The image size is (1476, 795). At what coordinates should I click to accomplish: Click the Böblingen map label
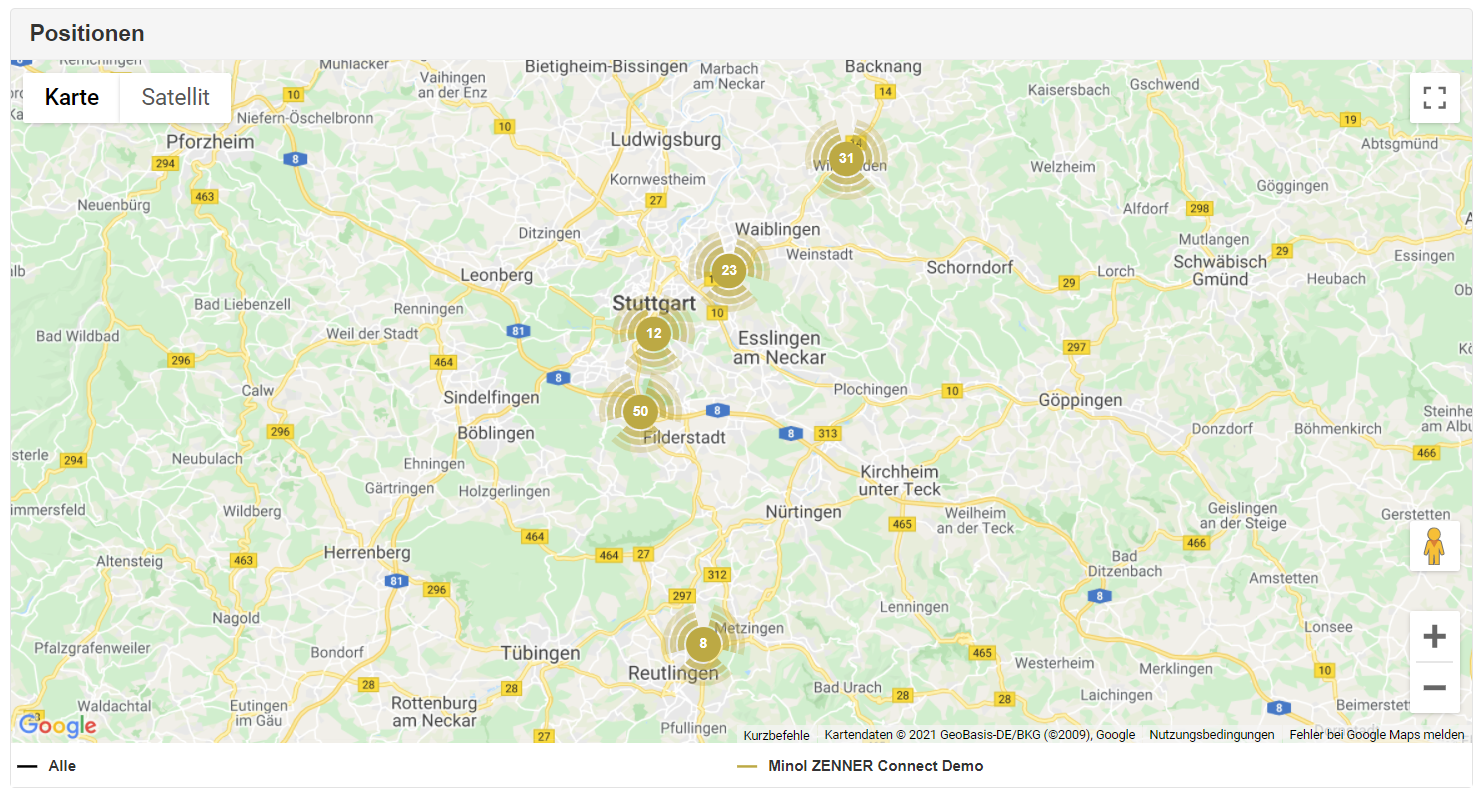pos(495,433)
